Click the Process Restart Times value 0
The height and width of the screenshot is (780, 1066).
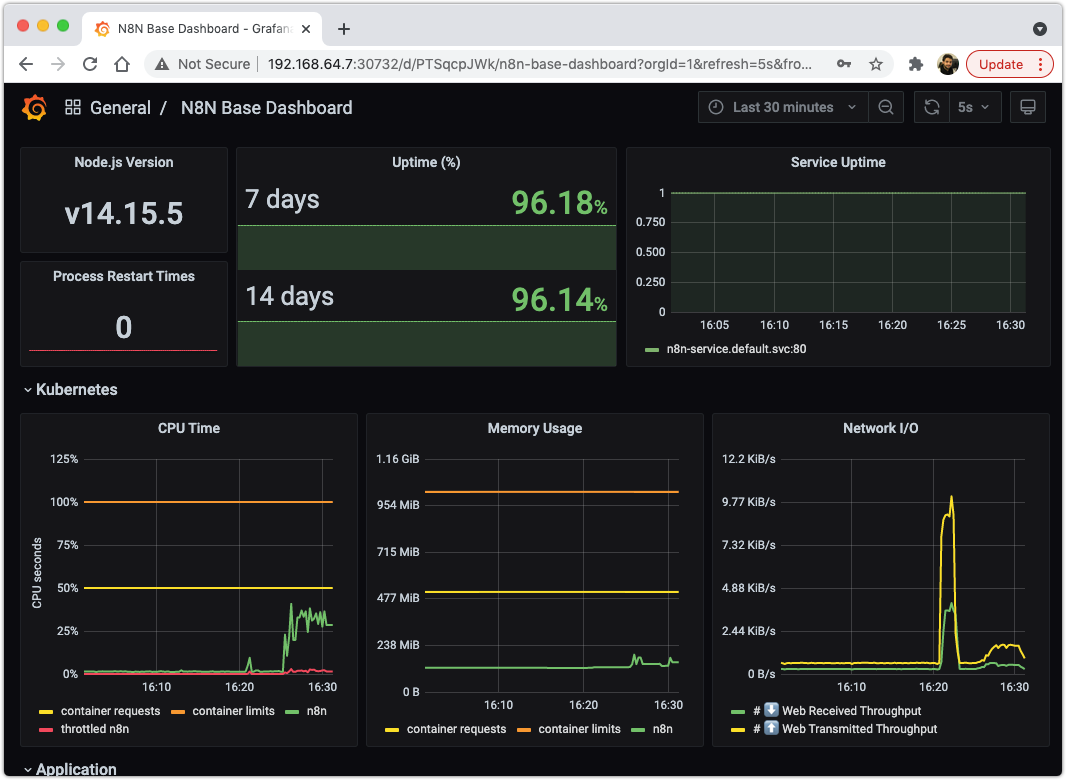tap(124, 328)
